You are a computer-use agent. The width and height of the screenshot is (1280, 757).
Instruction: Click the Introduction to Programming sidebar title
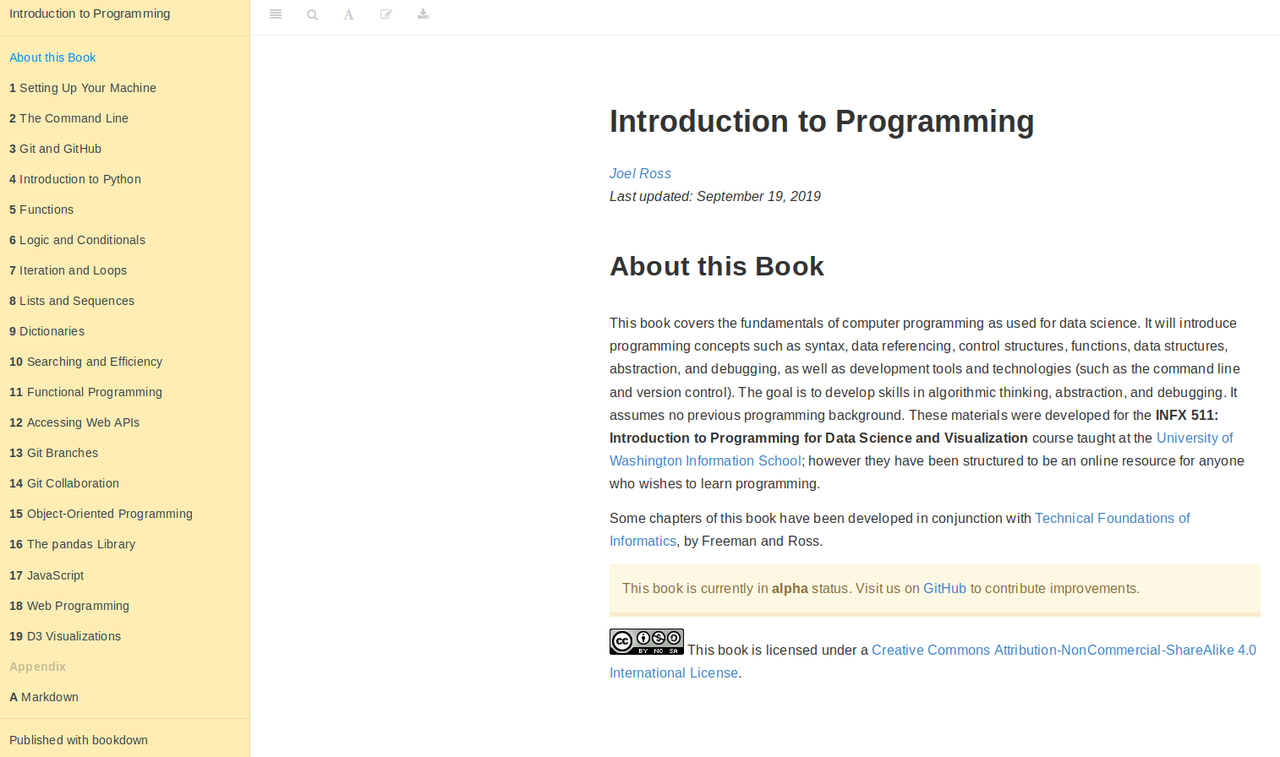click(x=90, y=14)
